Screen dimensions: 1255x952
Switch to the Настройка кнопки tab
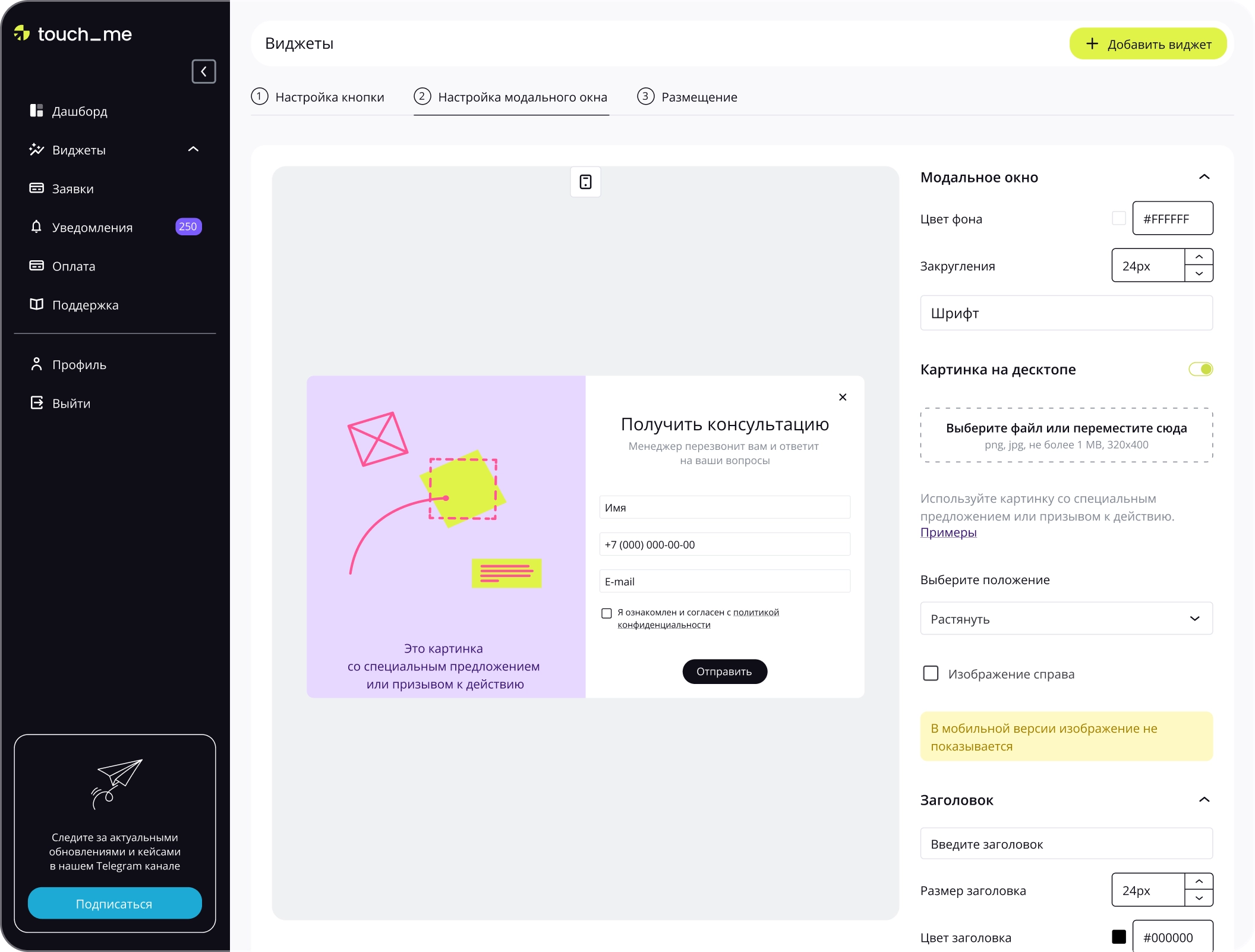tap(330, 97)
